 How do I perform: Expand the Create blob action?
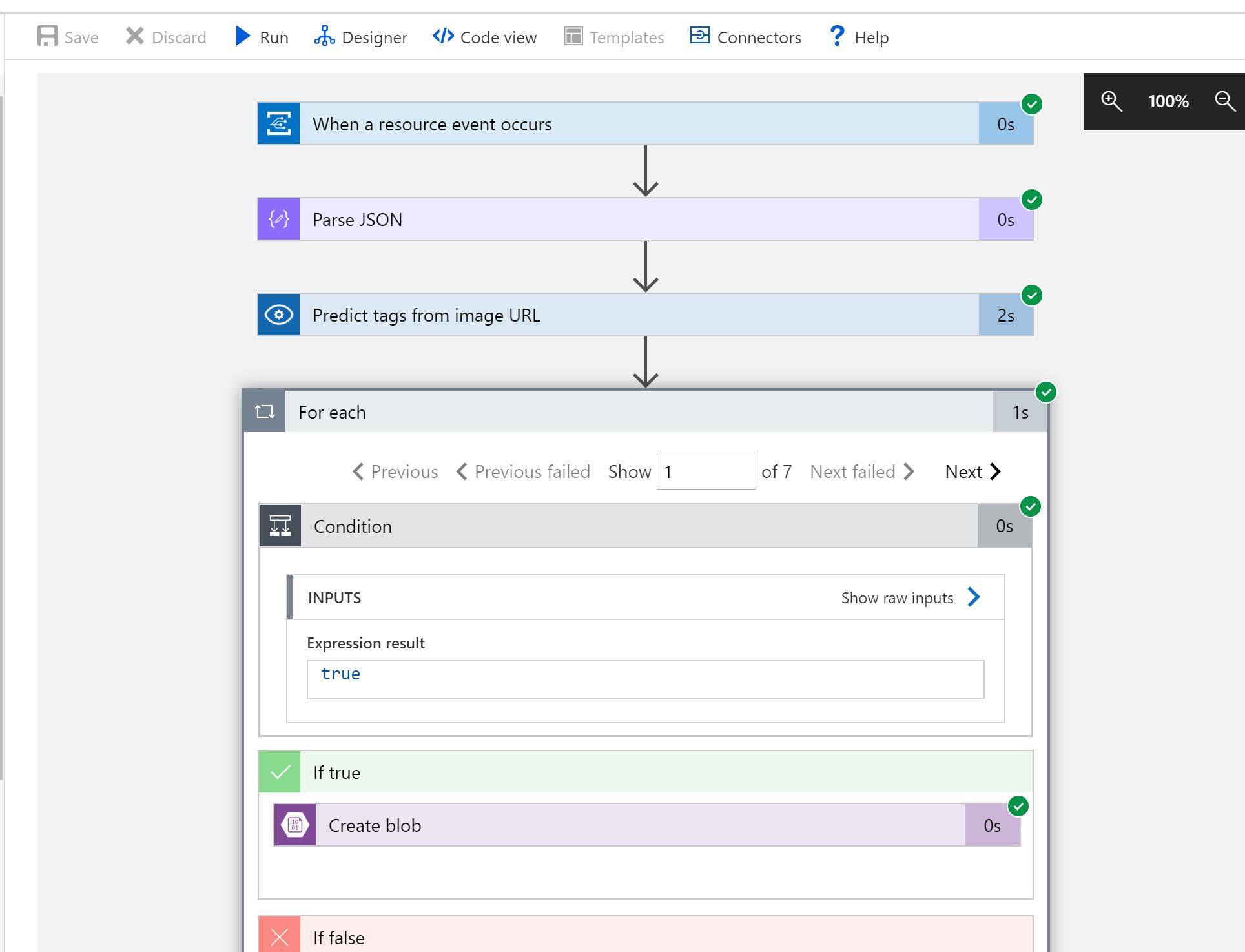point(639,825)
